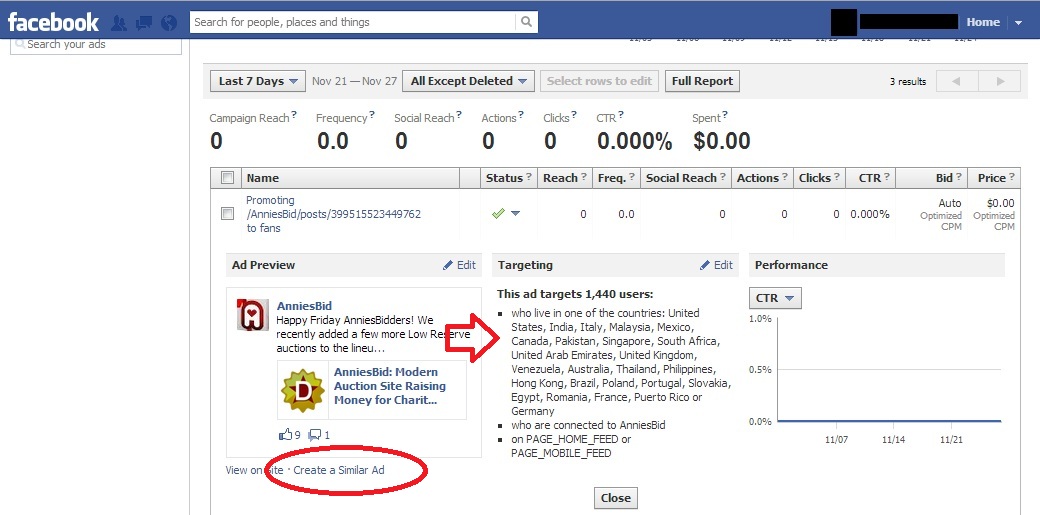
Task: Click the Facebook logo
Action: (x=53, y=21)
